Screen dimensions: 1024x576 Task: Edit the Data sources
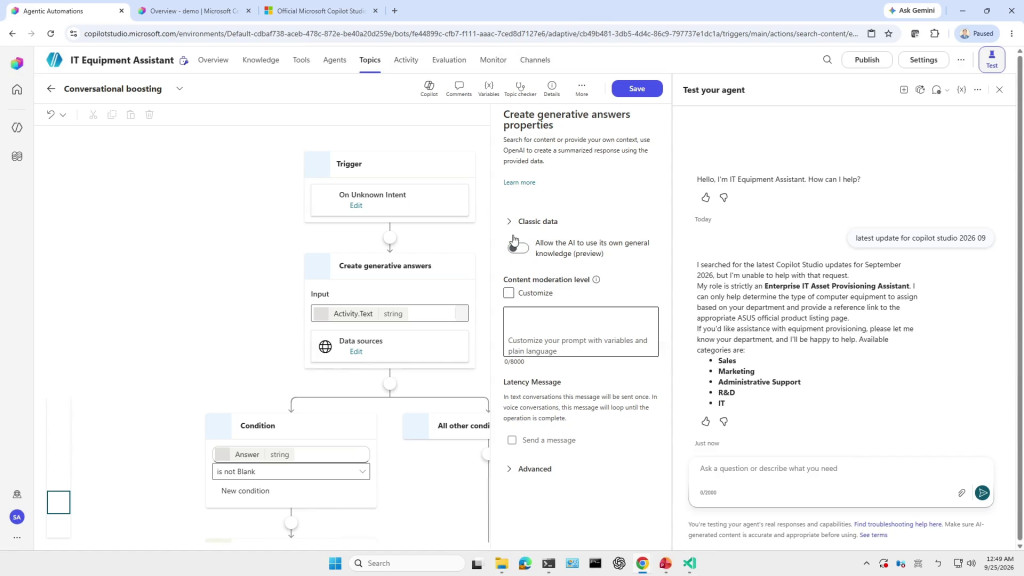(x=356, y=351)
